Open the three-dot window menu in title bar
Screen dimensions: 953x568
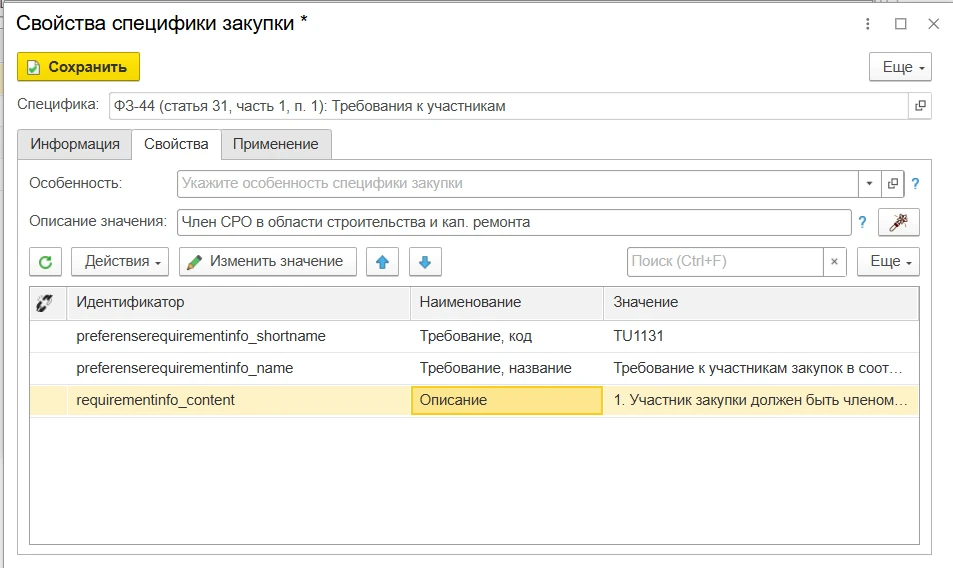tap(868, 24)
